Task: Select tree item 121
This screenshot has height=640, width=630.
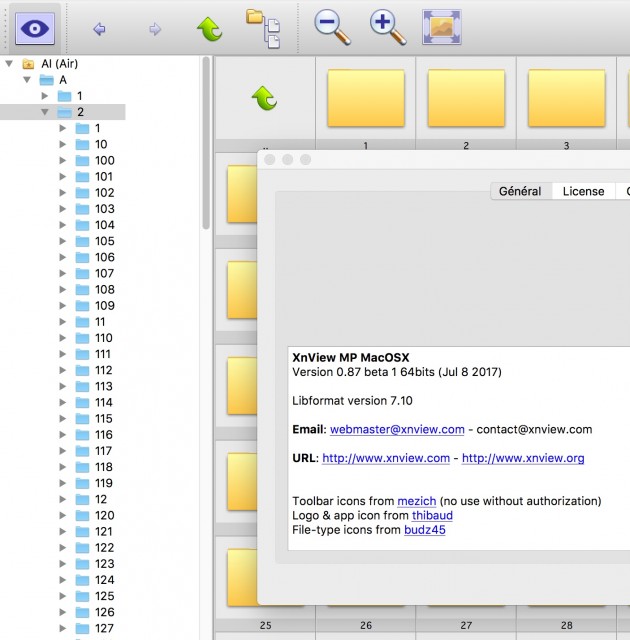Action: click(104, 531)
